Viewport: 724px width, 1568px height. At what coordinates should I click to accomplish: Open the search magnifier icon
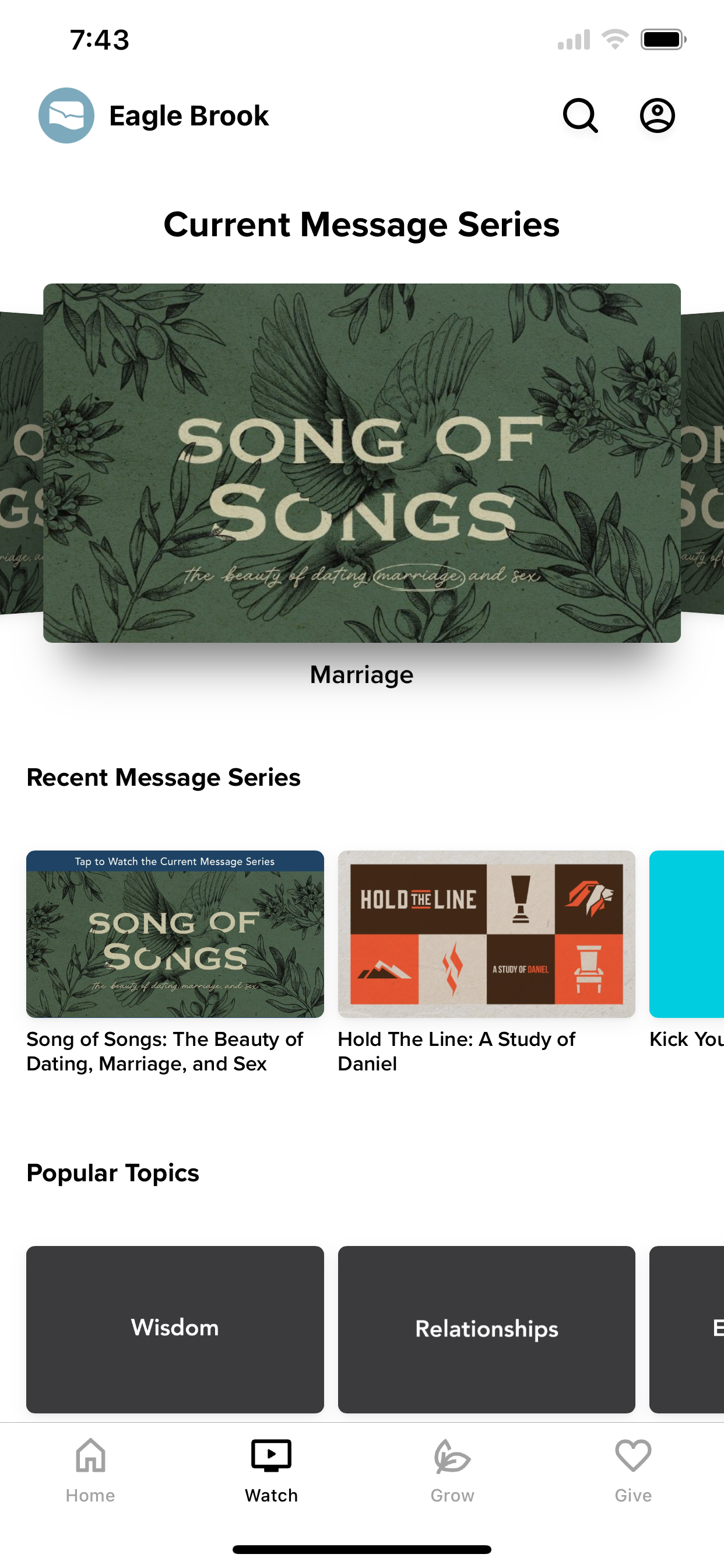tap(580, 116)
